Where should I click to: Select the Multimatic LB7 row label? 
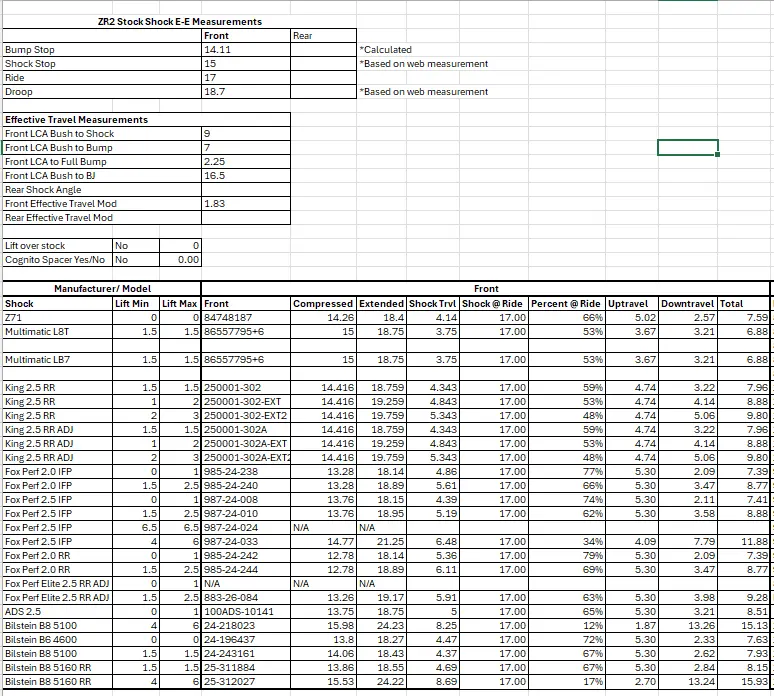(x=57, y=358)
